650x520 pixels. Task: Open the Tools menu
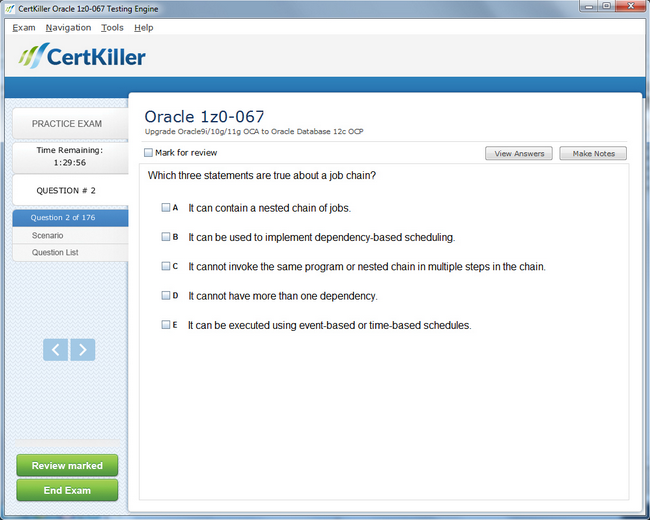[x=112, y=28]
